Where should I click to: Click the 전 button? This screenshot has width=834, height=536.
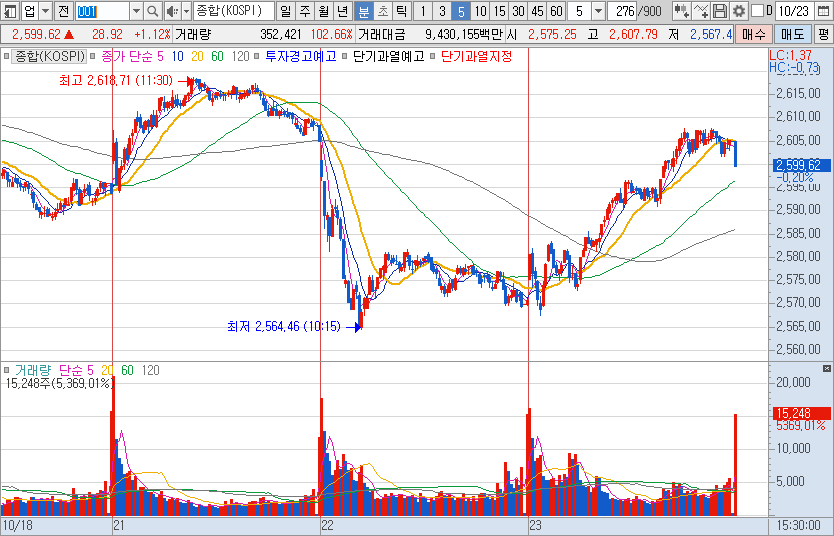pos(63,11)
